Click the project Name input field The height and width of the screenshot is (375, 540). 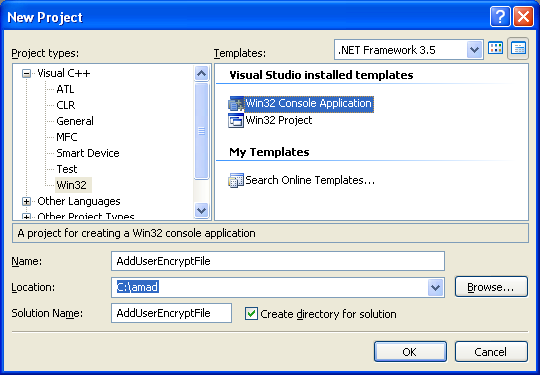tap(278, 261)
